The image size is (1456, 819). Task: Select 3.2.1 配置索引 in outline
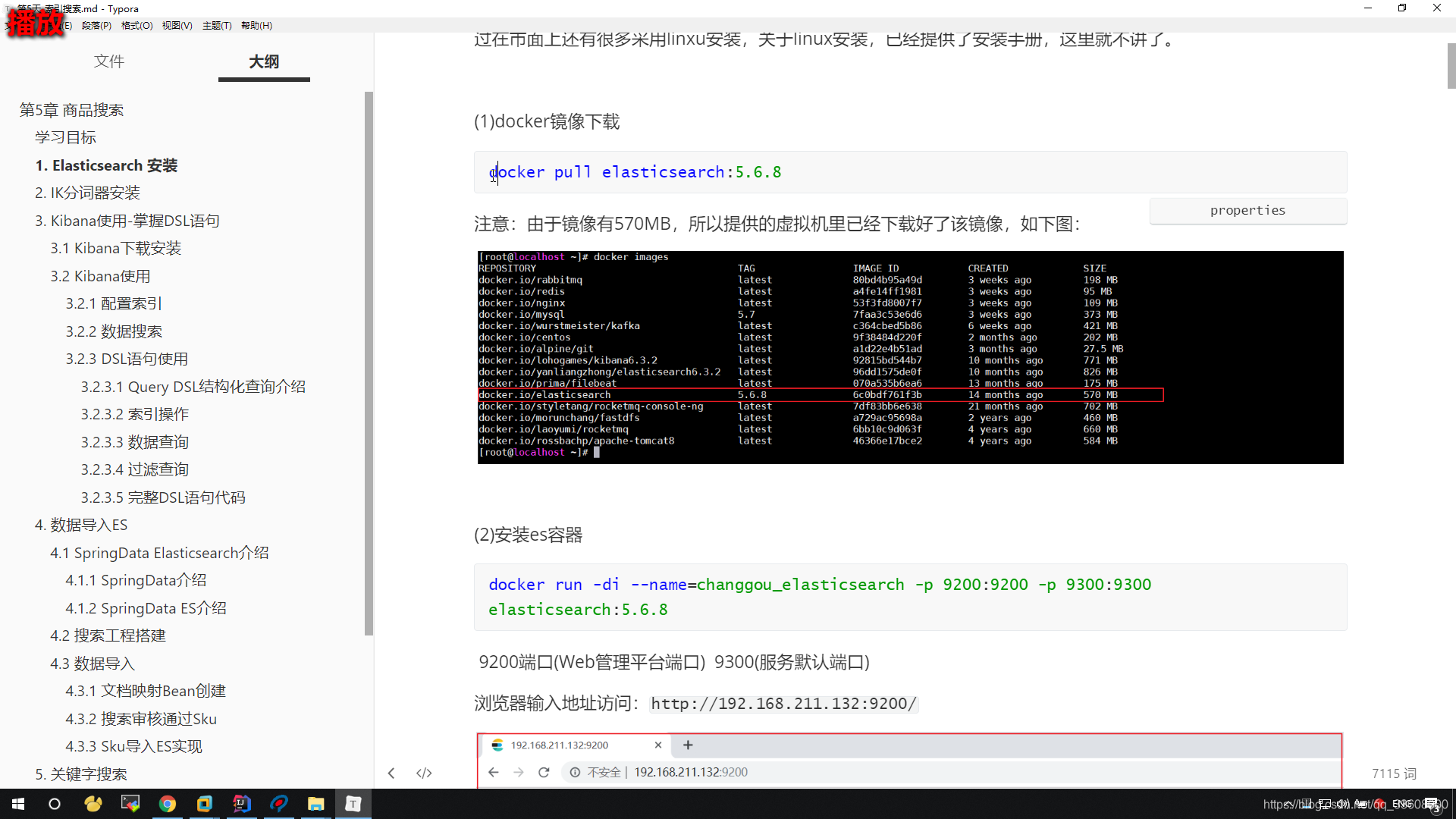[x=114, y=303]
